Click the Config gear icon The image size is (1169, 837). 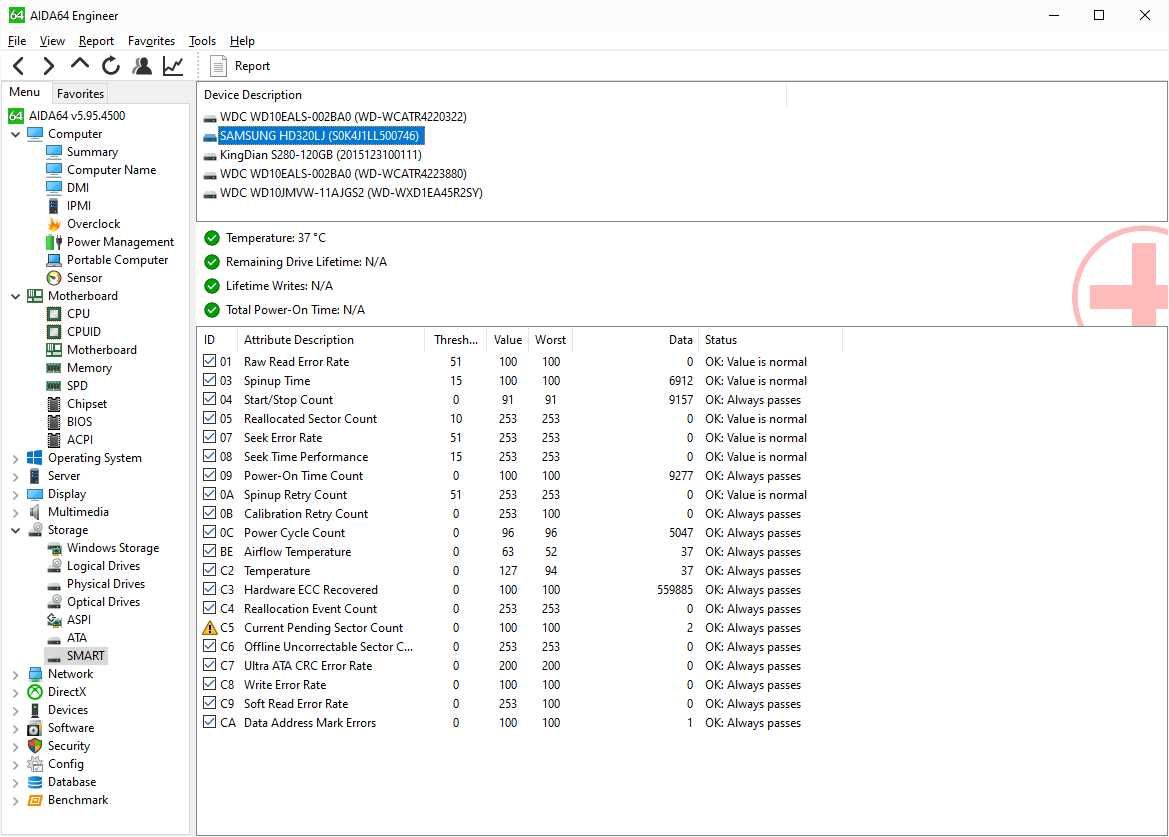point(34,764)
